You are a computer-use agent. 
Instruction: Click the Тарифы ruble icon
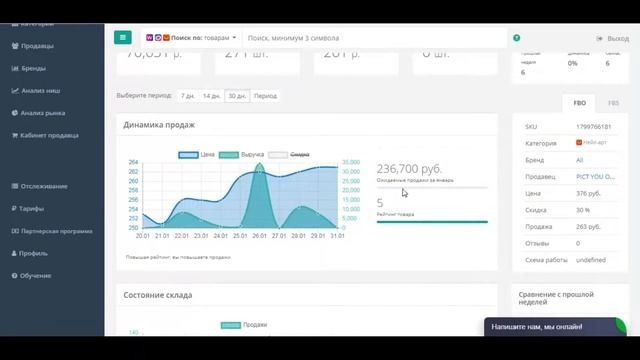point(14,209)
